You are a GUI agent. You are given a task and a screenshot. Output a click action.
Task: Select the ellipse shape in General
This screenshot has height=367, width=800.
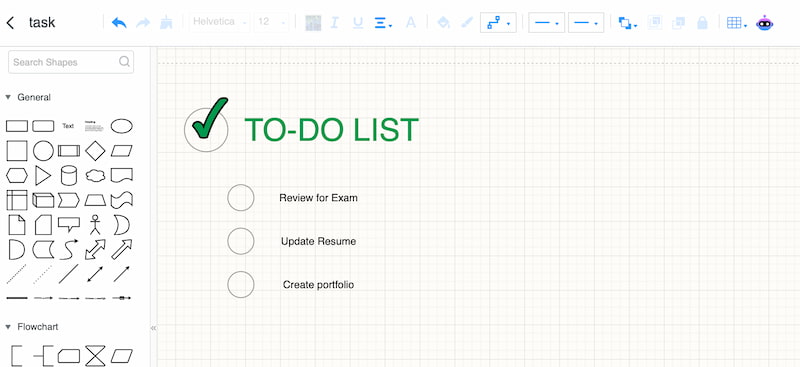[121, 126]
